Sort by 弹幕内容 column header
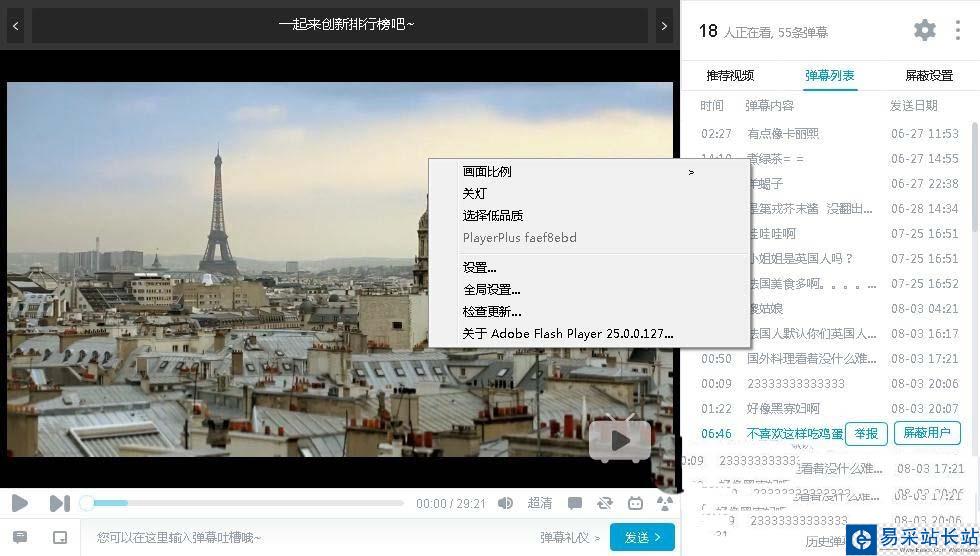 coord(769,106)
